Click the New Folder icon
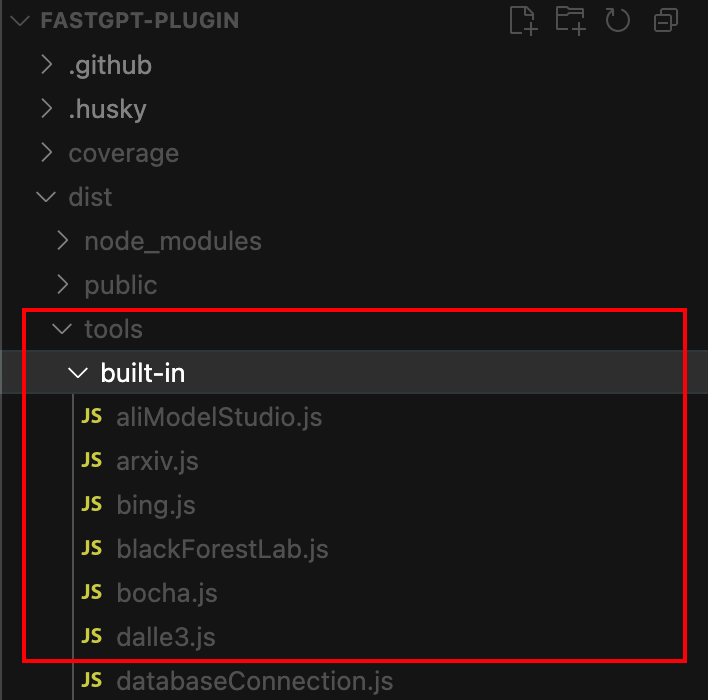The image size is (708, 700). pos(570,21)
